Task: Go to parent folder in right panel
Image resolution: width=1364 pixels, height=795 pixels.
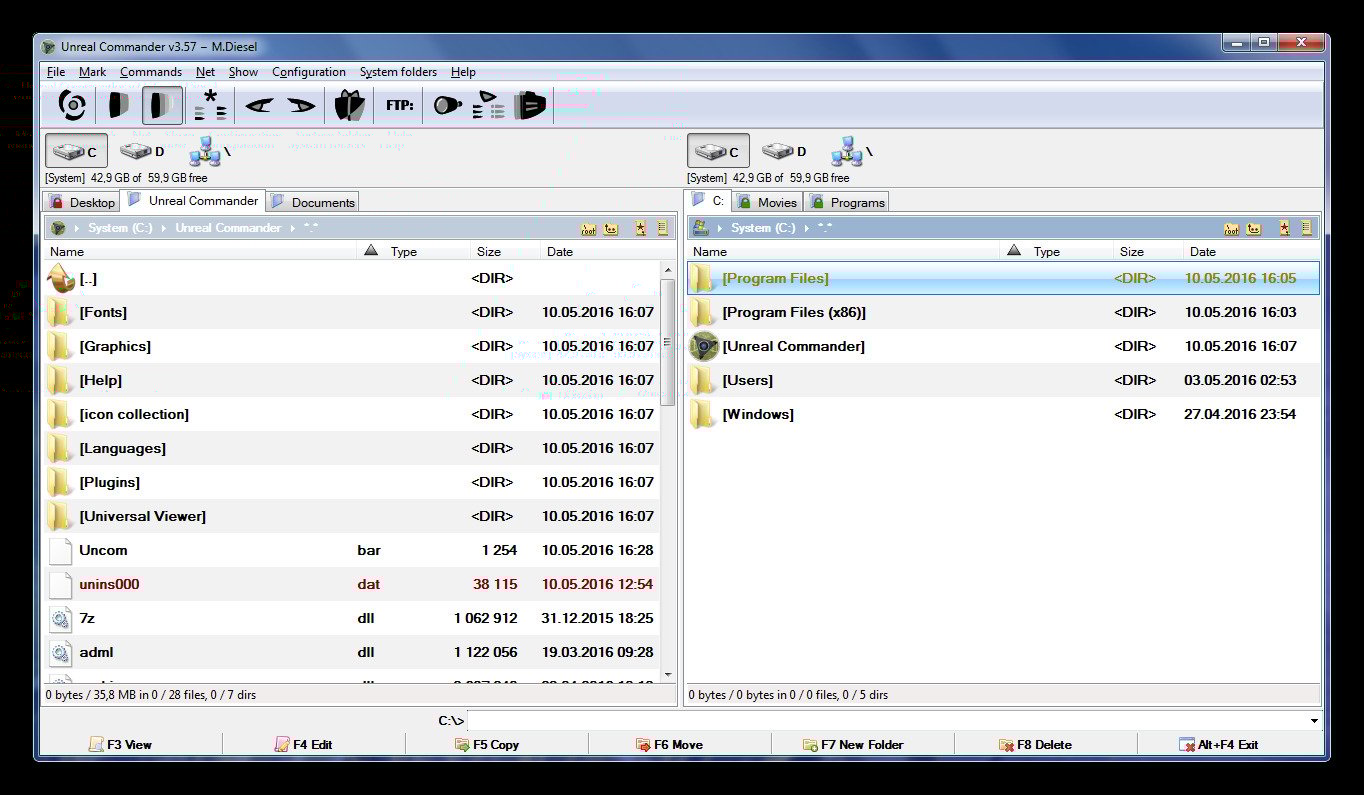Action: point(1254,228)
